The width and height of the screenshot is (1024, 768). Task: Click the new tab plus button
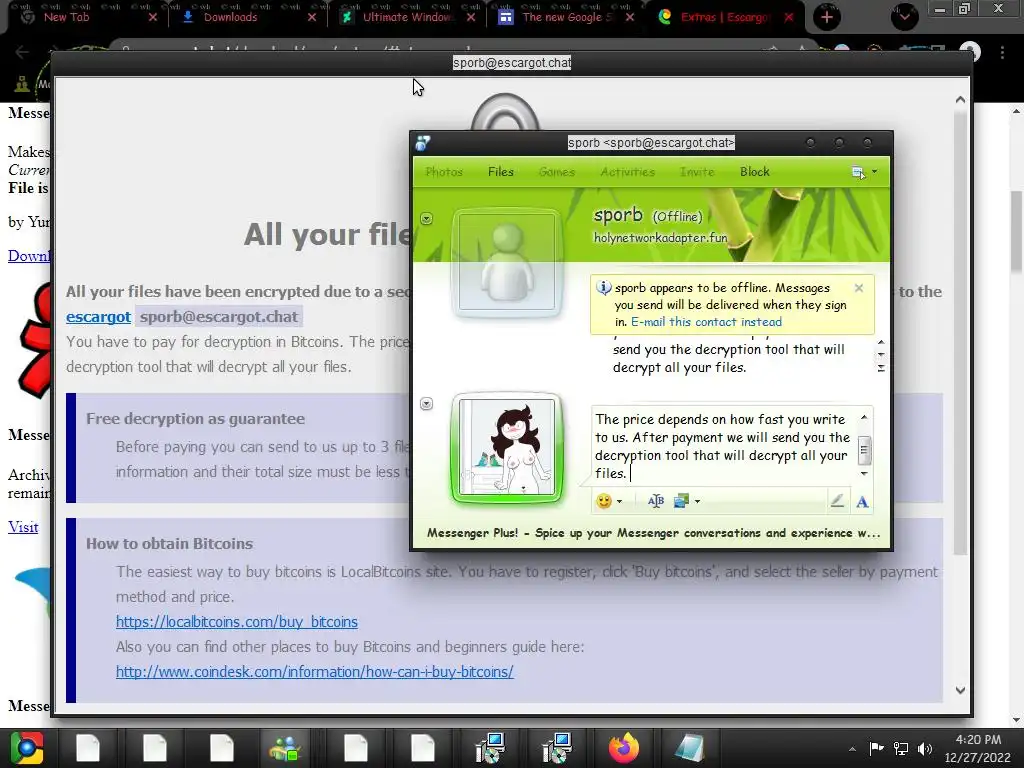pyautogui.click(x=827, y=17)
